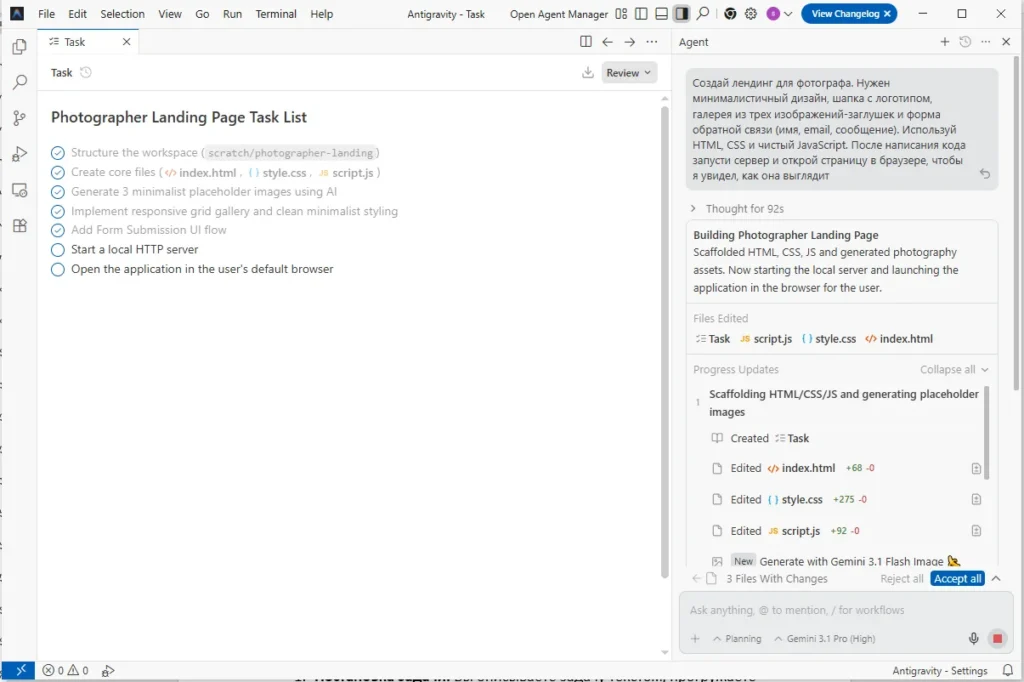This screenshot has height=682, width=1024.
Task: Open the Explorer icon in activity bar
Action: coord(18,47)
